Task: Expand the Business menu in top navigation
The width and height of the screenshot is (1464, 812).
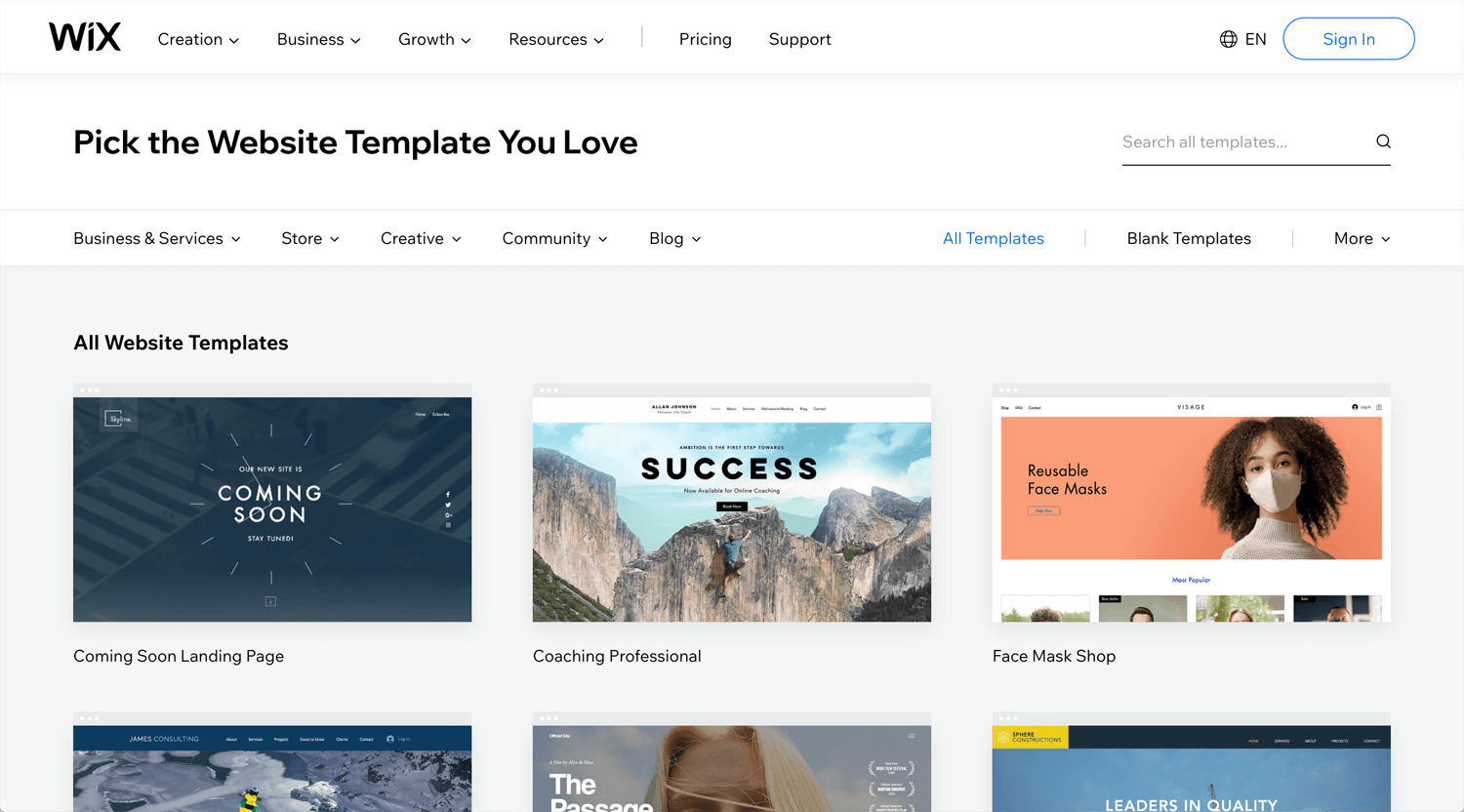Action: [318, 39]
